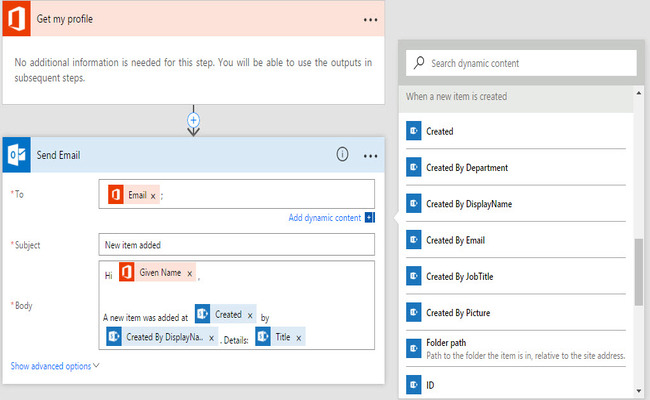
Task: Click the SharePoint icon next to Folder path
Action: pos(414,348)
